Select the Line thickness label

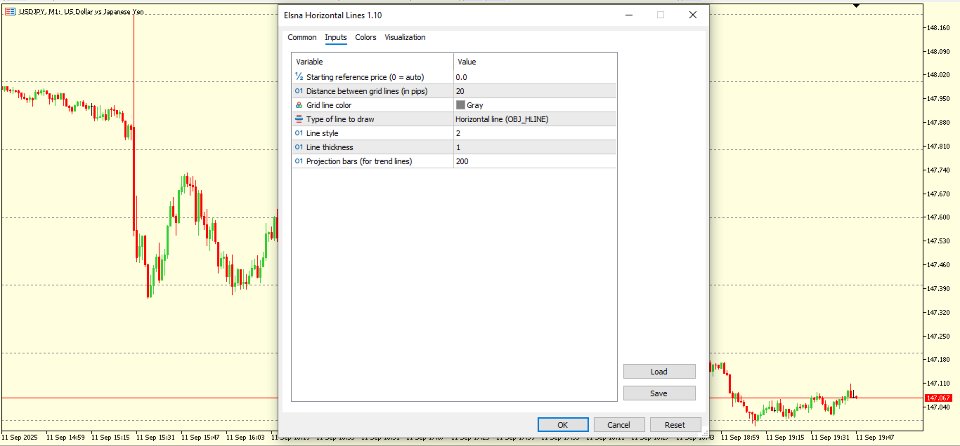[x=329, y=147]
